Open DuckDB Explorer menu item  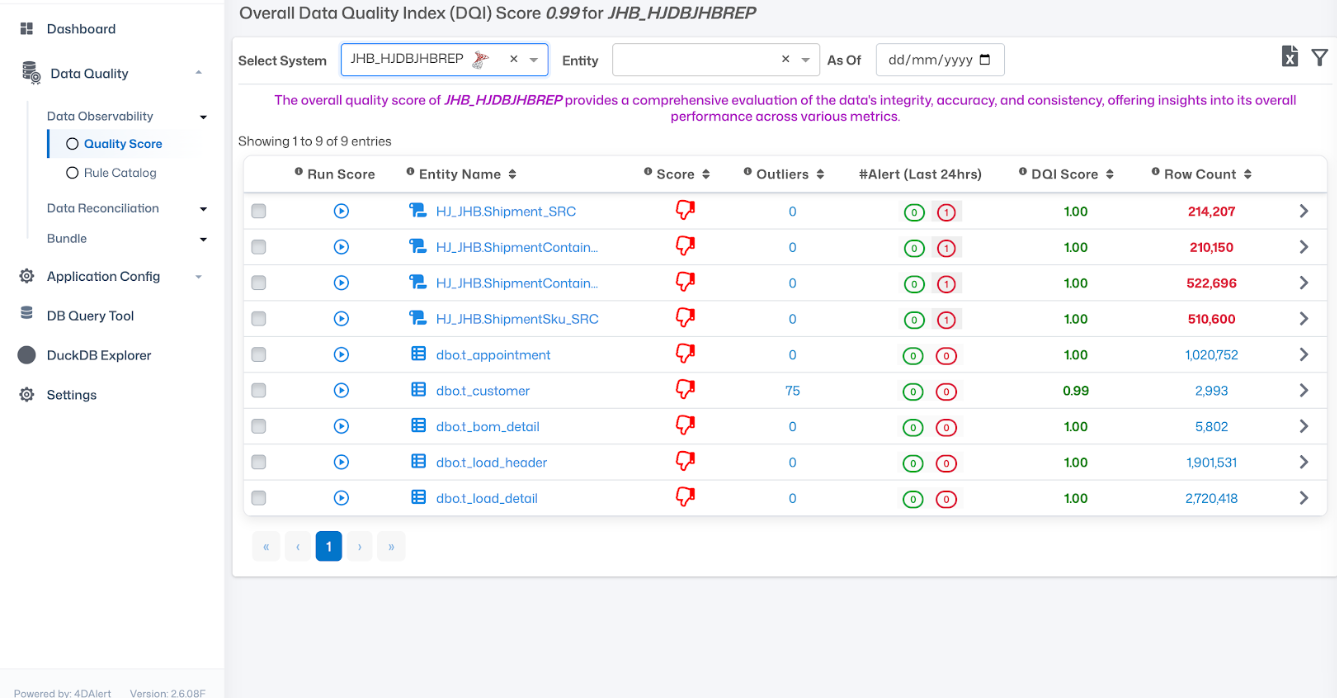pos(99,355)
